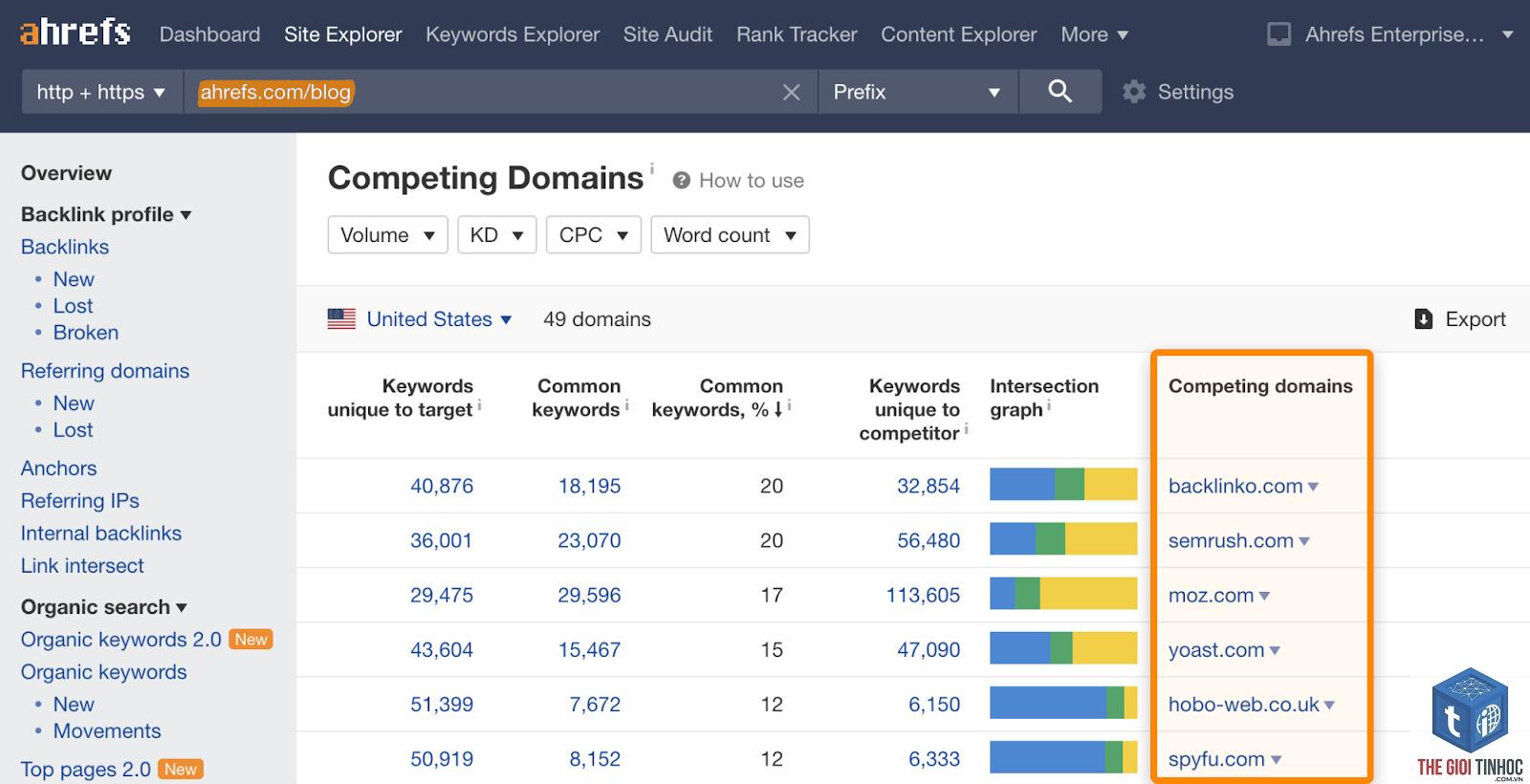Viewport: 1530px width, 784px height.
Task: Open Referring domains link
Action: [105, 371]
